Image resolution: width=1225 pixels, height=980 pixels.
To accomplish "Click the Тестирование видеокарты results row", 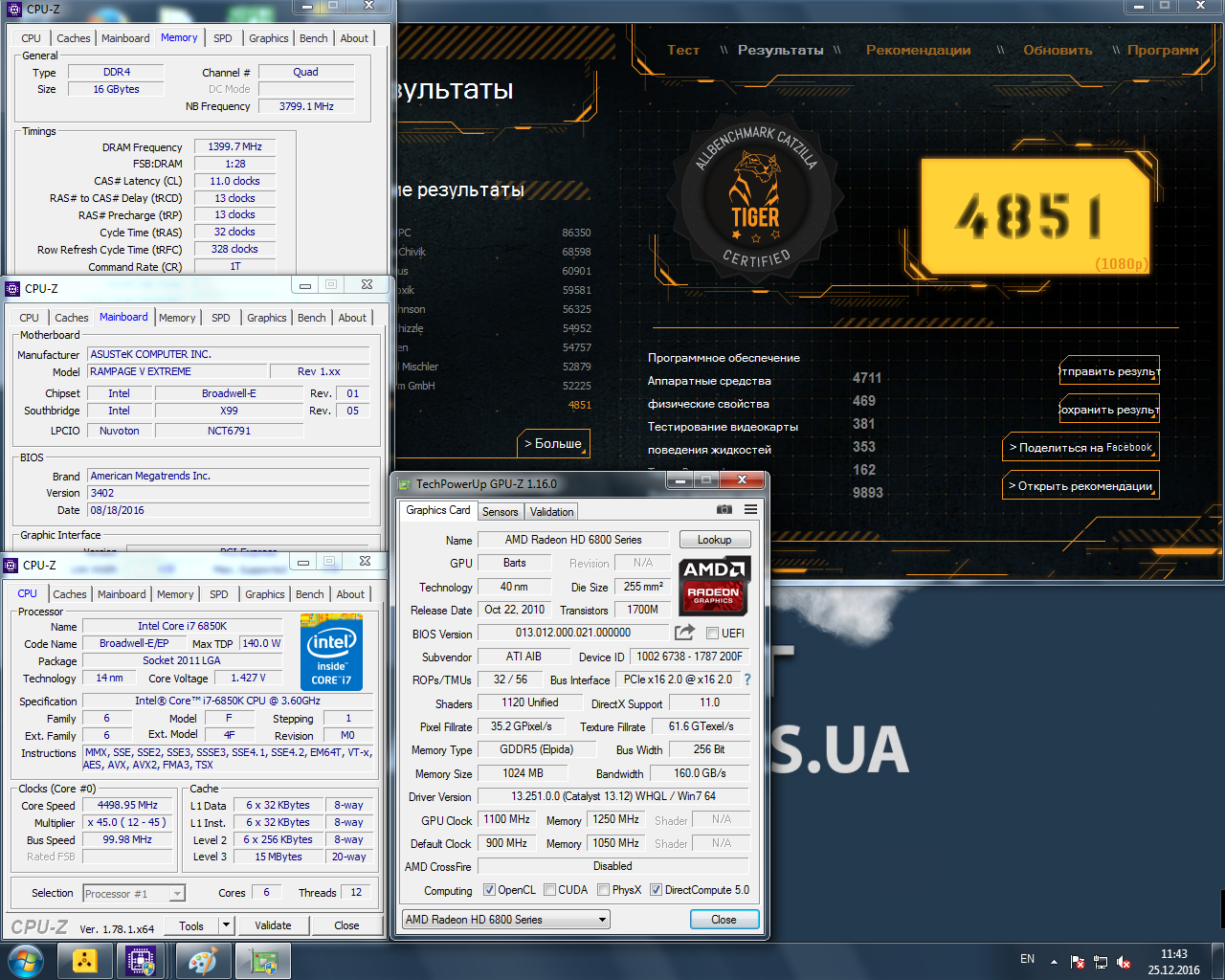I will 723,427.
